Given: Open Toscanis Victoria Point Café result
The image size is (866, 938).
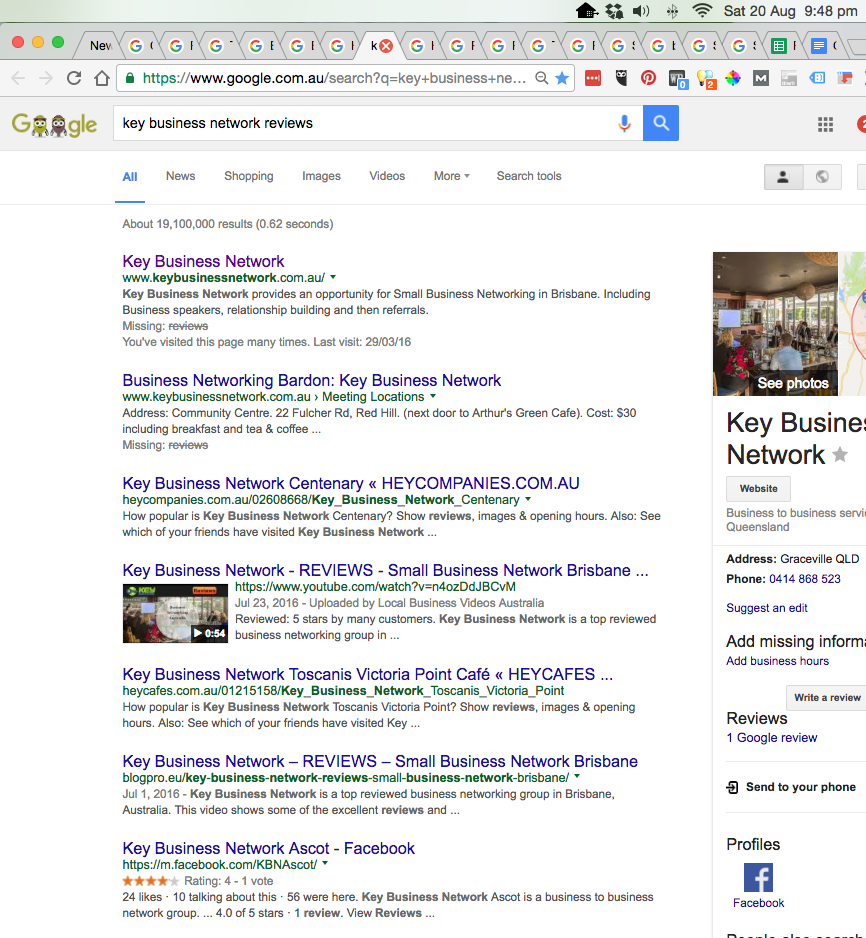Looking at the screenshot, I should (368, 674).
